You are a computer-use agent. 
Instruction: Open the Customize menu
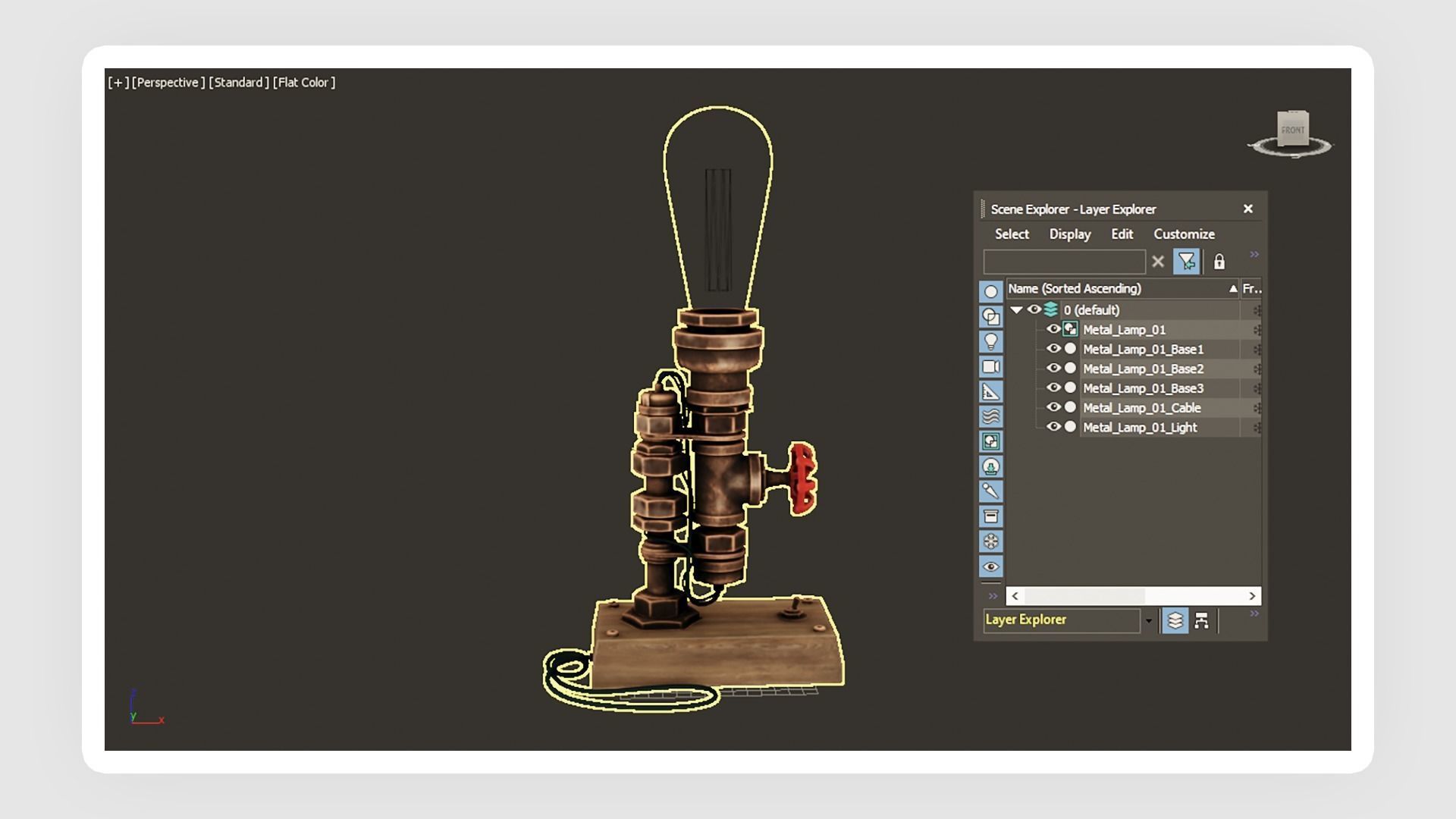tap(1184, 234)
